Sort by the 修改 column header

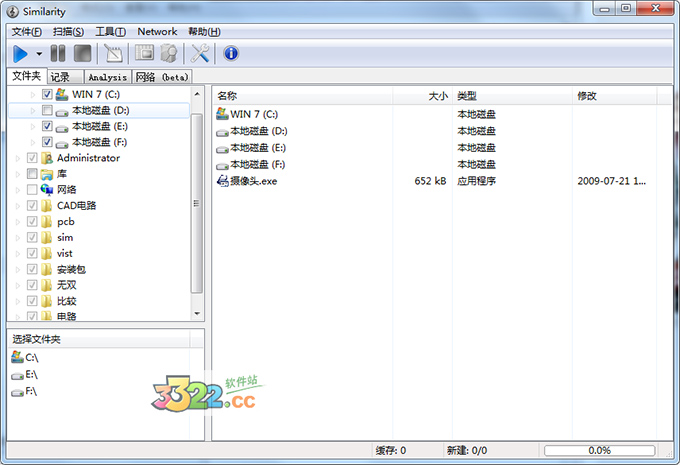point(615,96)
